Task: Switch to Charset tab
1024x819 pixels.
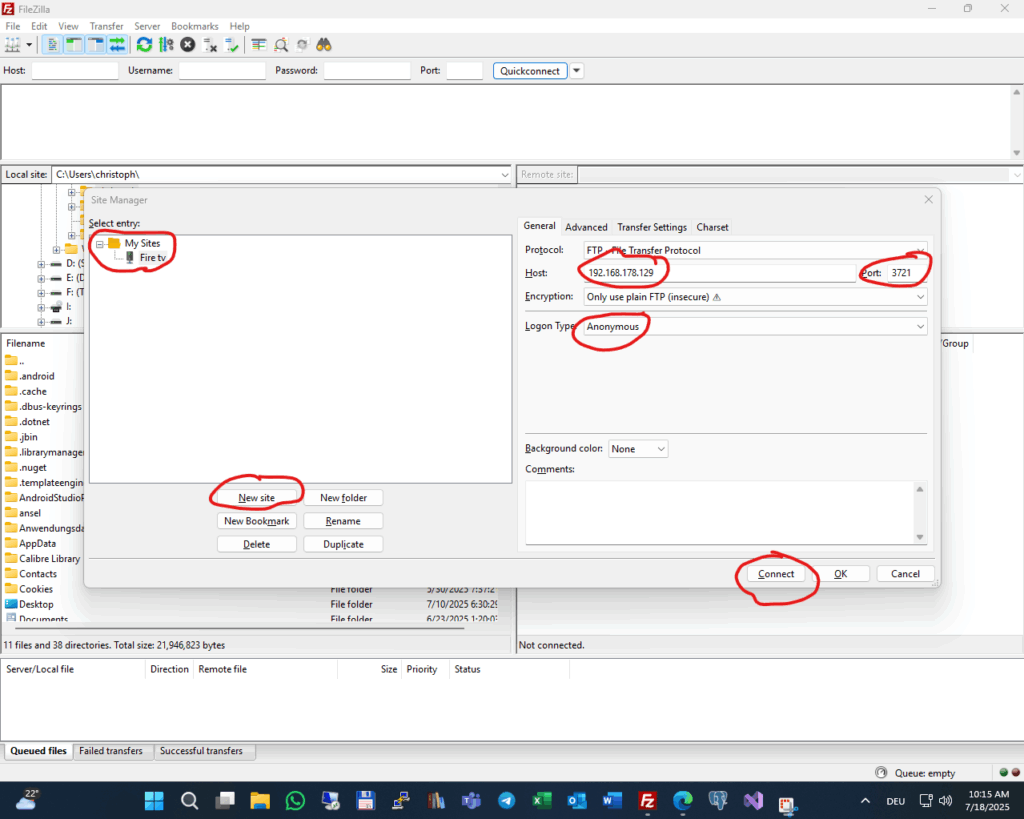Action: click(712, 227)
